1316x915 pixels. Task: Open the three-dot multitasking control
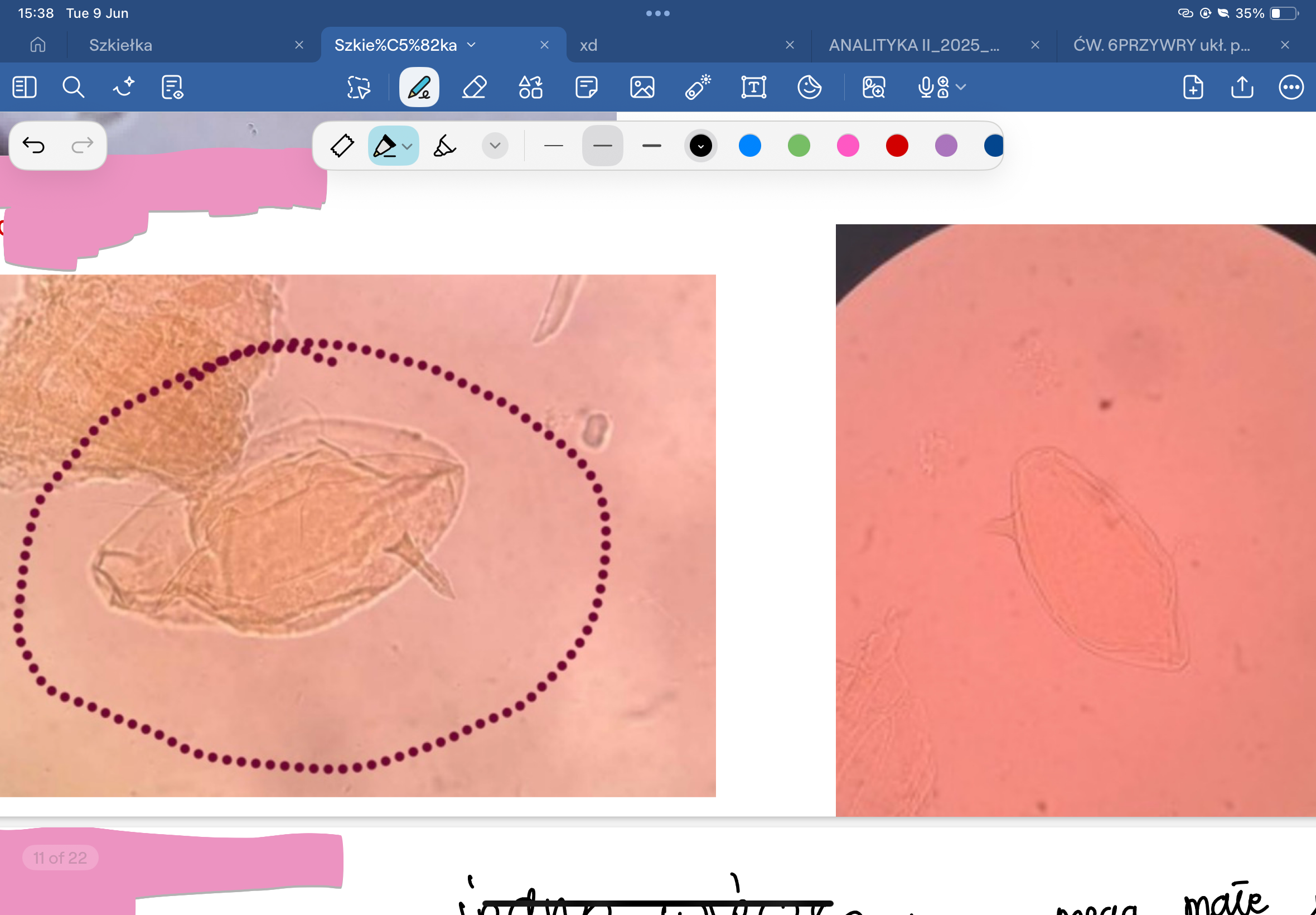tap(657, 13)
